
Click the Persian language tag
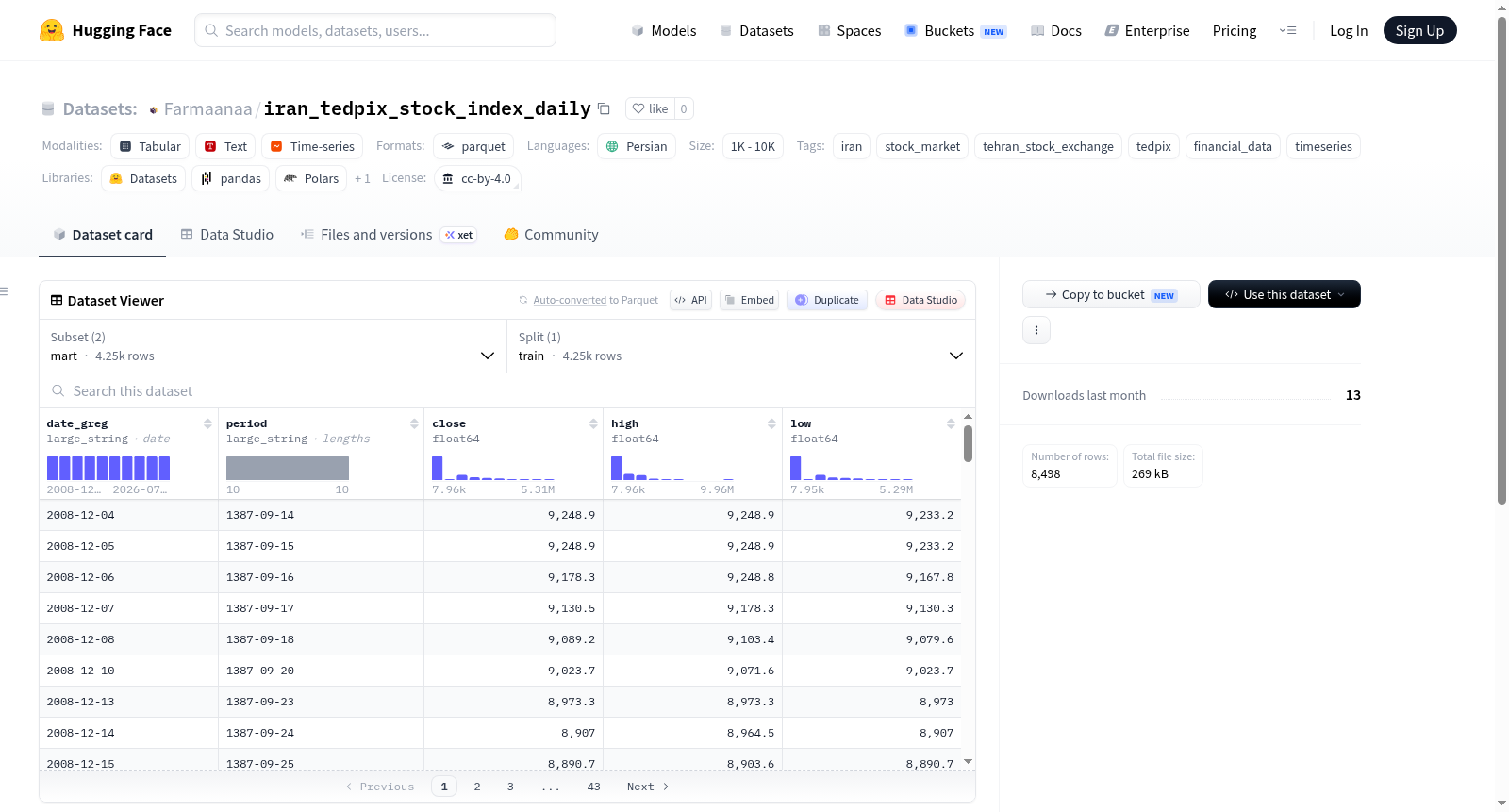pyautogui.click(x=637, y=146)
